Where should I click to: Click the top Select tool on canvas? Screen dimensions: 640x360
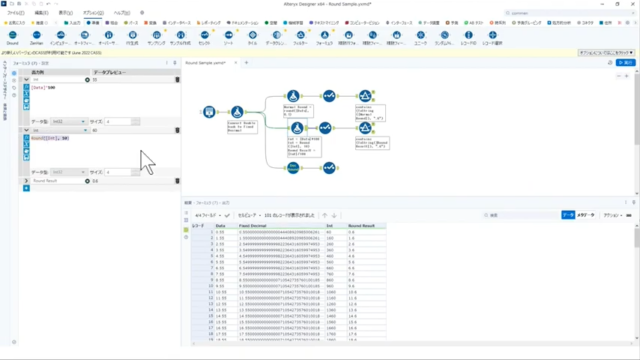pos(329,96)
